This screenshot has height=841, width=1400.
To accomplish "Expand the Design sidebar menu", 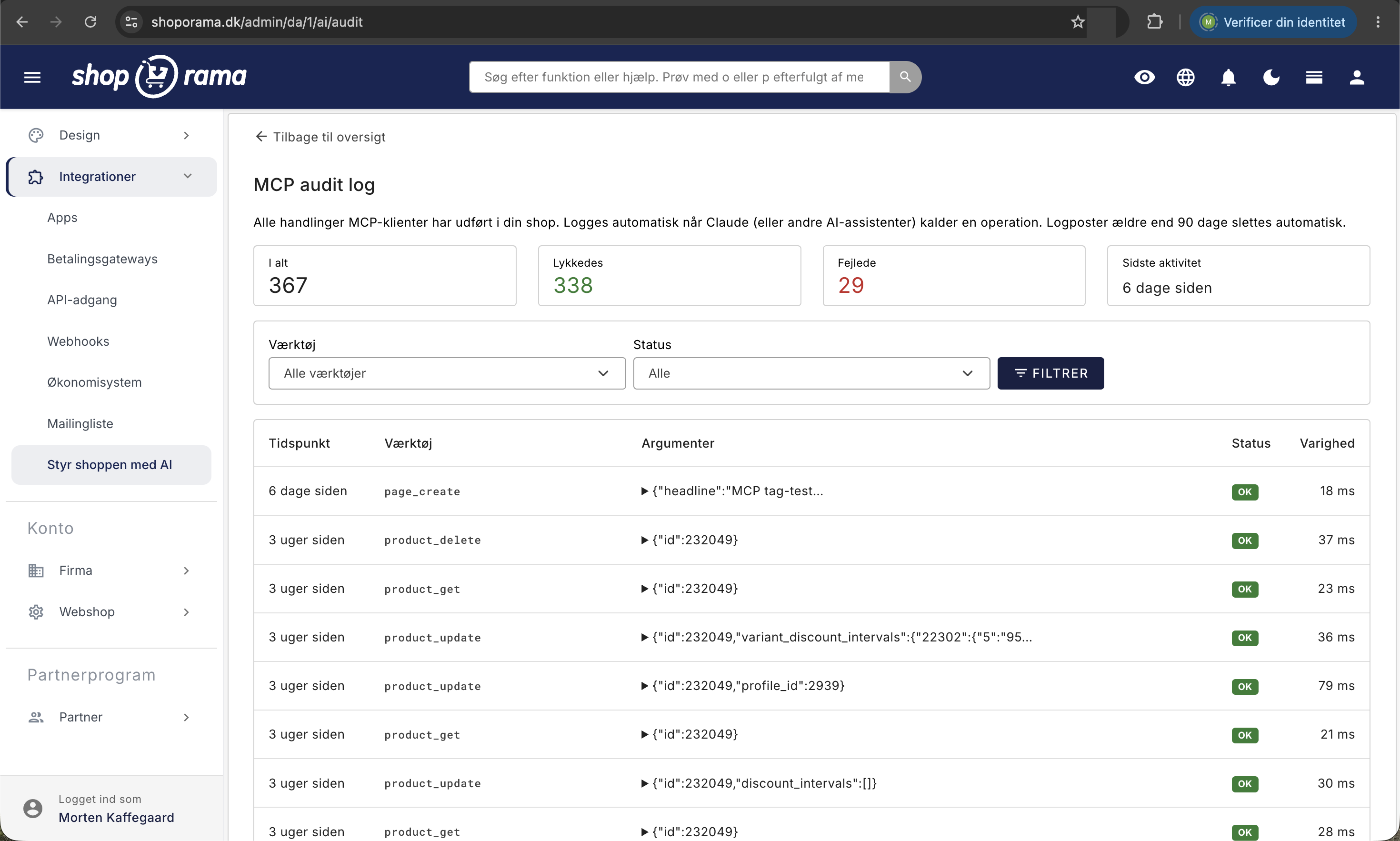I will click(x=111, y=135).
